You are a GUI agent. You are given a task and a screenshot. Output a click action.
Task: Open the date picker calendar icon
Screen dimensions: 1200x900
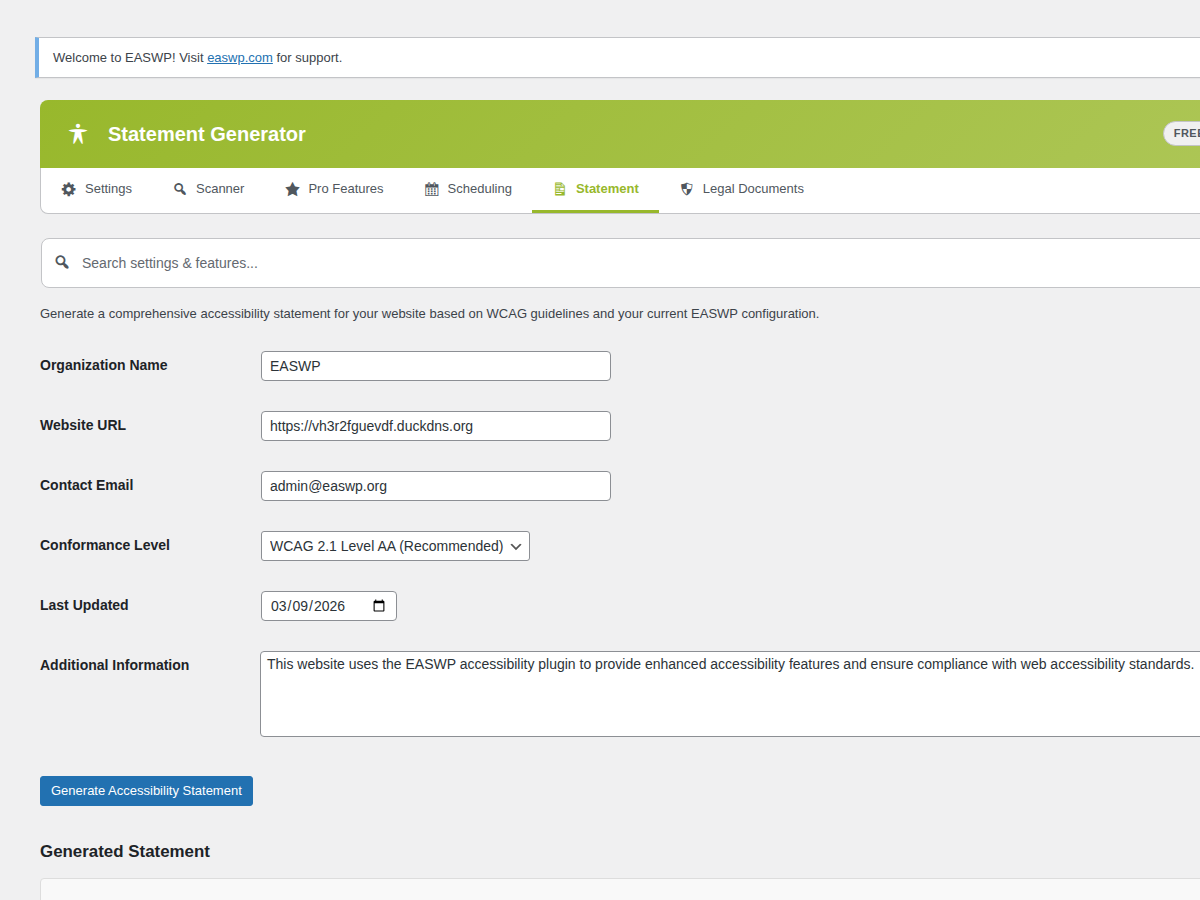(x=379, y=606)
